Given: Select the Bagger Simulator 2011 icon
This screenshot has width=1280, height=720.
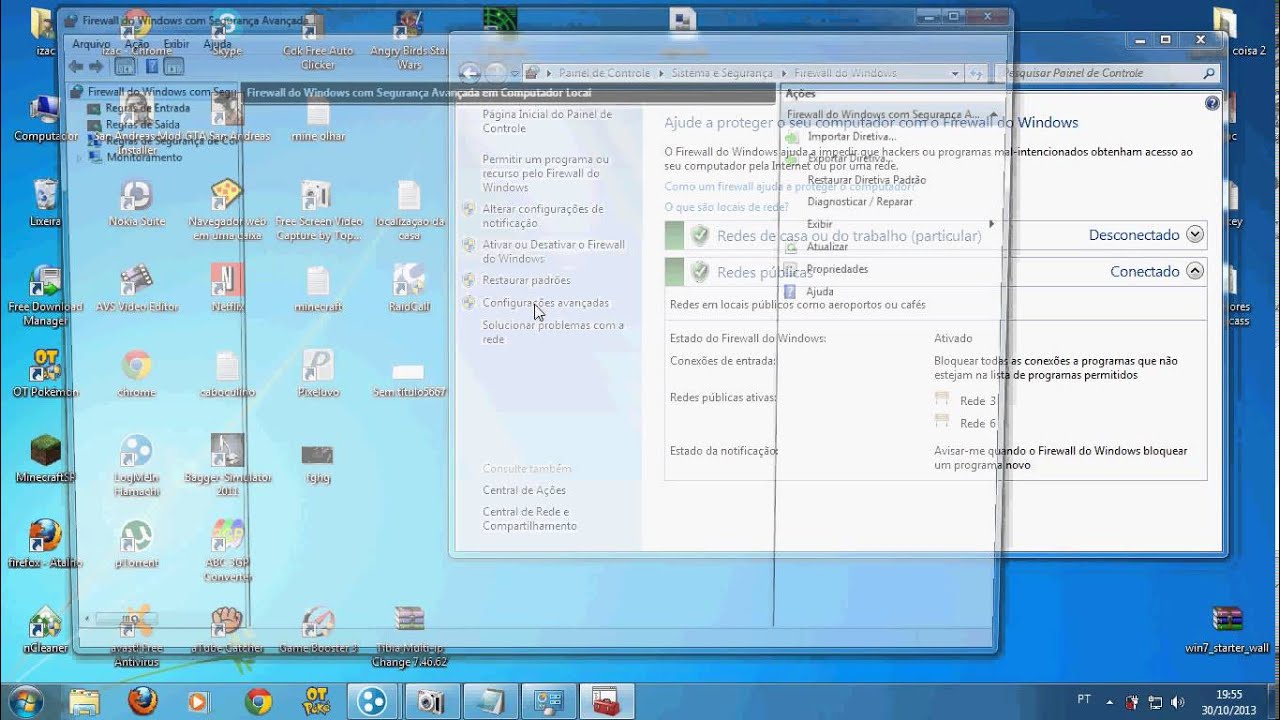Looking at the screenshot, I should click(227, 465).
